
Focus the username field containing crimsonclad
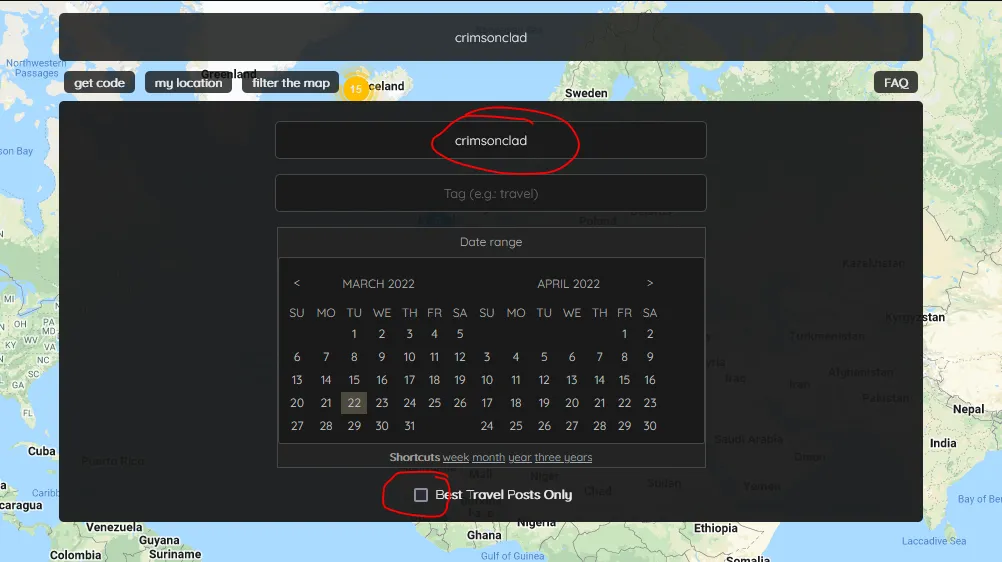[491, 140]
